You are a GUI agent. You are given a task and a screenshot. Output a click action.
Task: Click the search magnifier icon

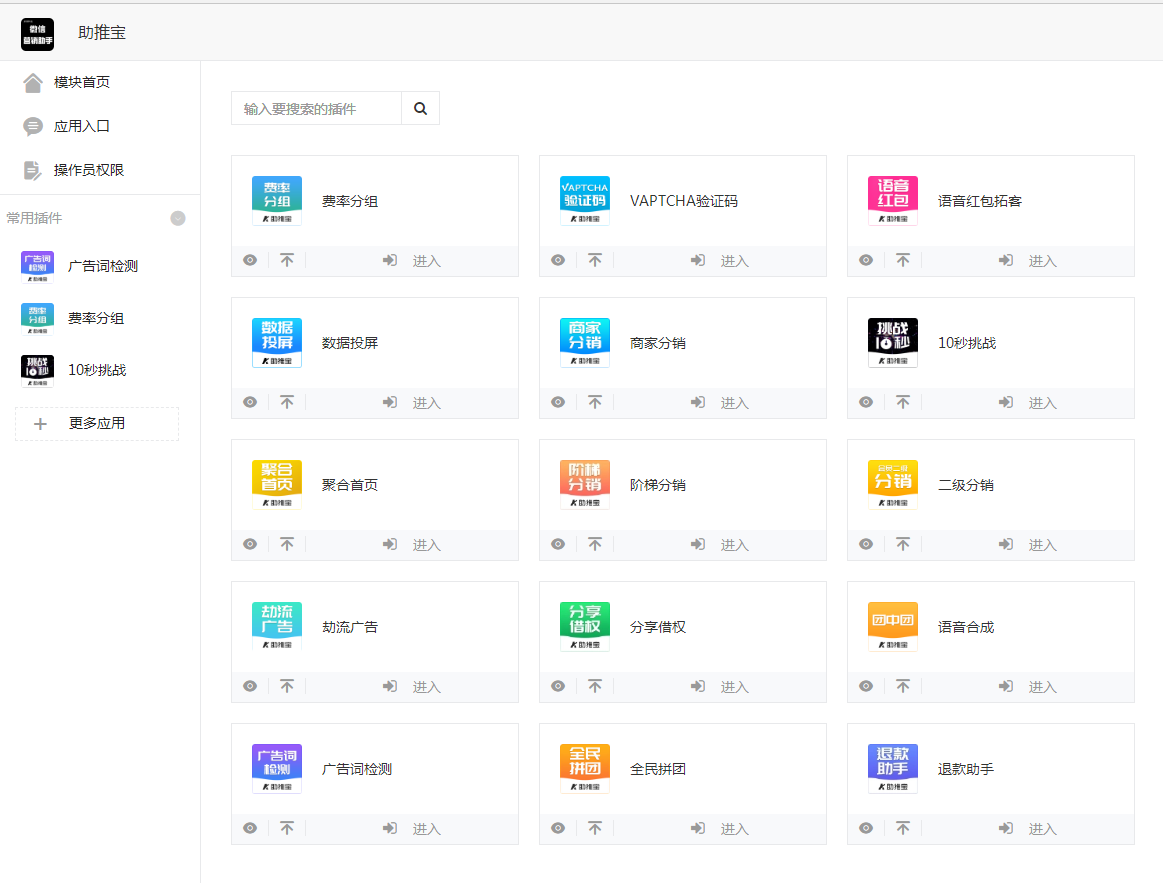tap(420, 107)
